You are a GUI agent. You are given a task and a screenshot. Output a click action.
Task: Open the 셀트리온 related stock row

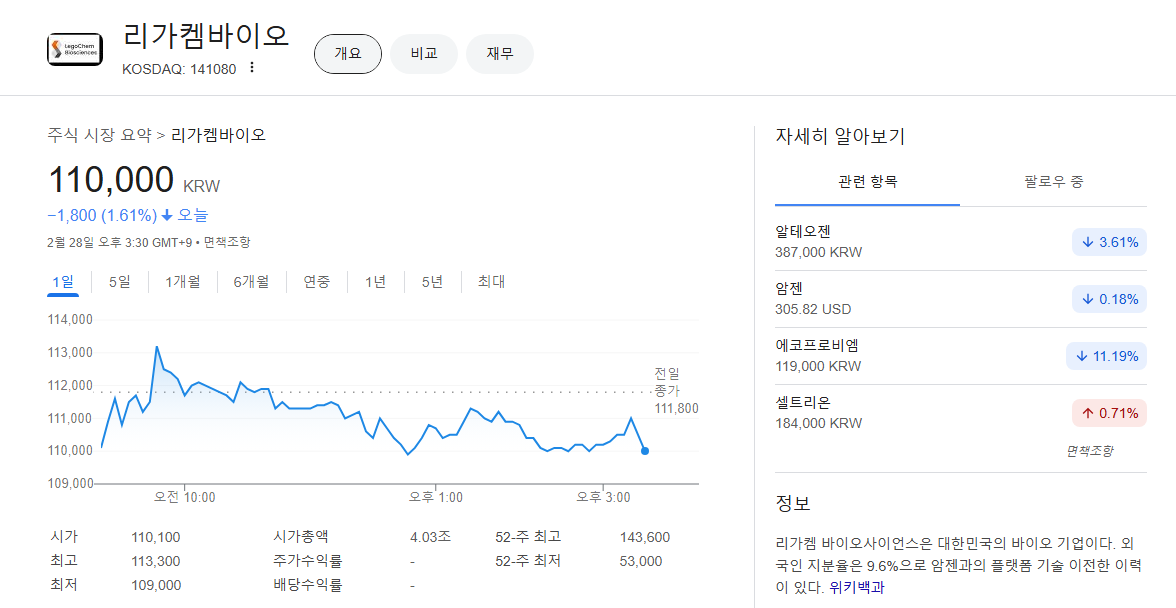961,413
